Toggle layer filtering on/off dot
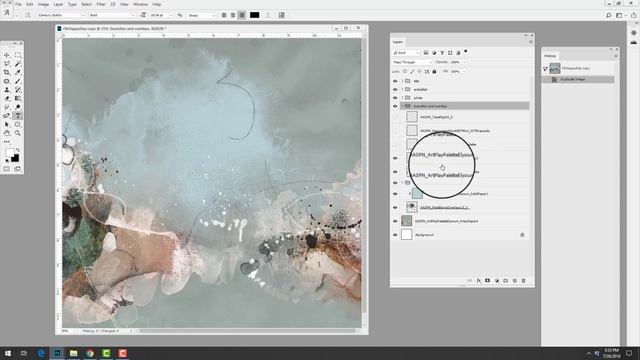 pyautogui.click(x=466, y=52)
